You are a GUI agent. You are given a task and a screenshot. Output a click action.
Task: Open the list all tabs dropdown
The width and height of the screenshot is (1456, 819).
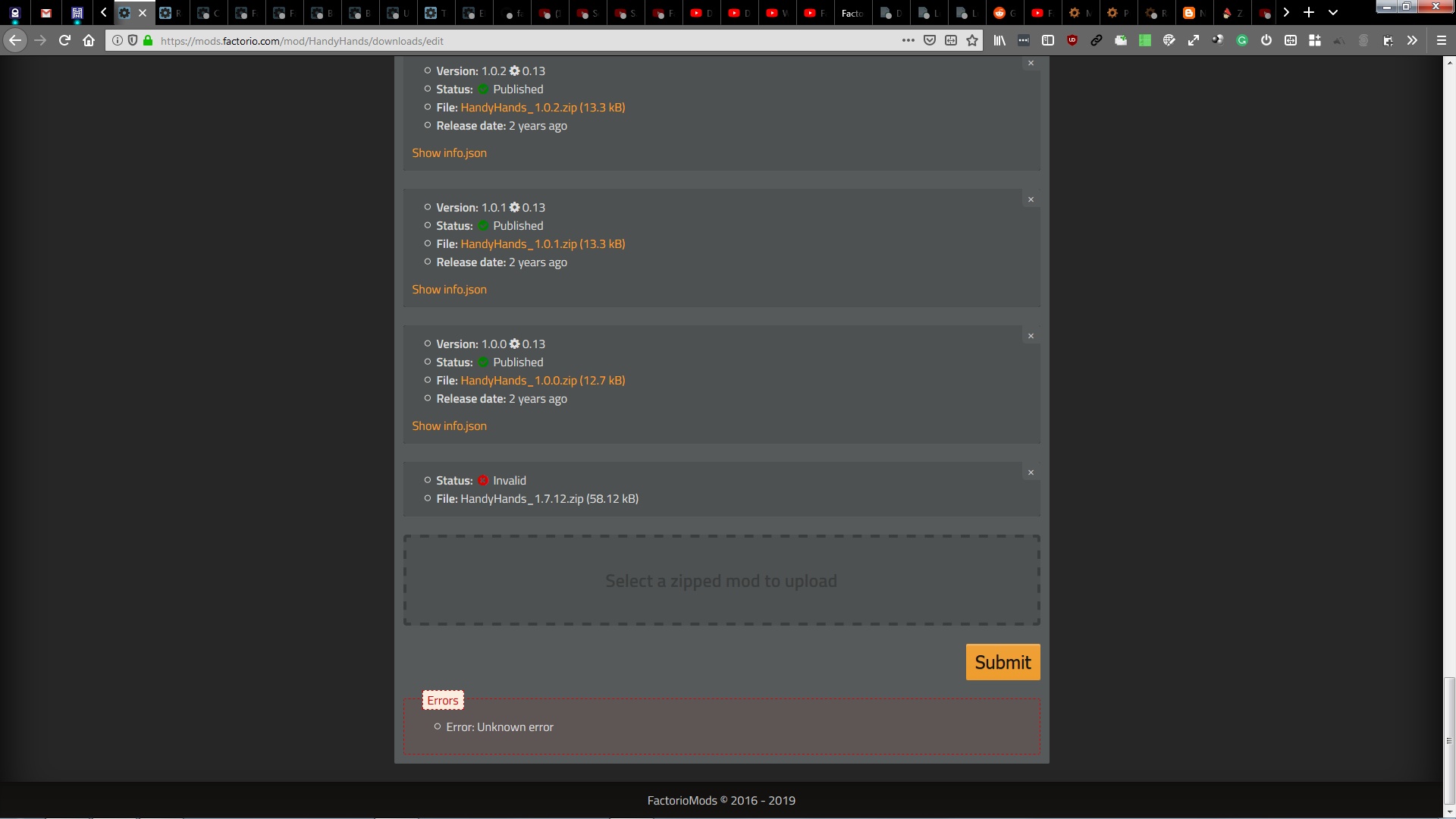[x=1333, y=12]
